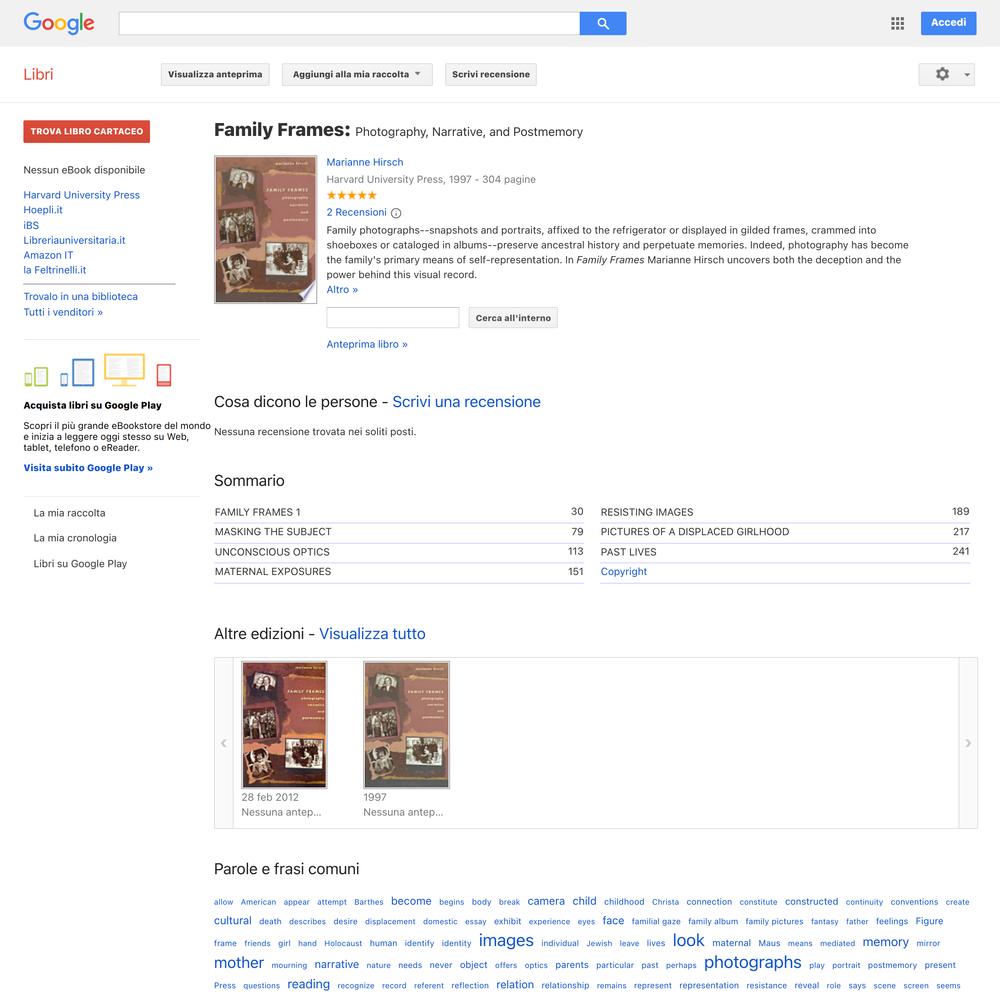Image resolution: width=1000 pixels, height=1000 pixels.
Task: Advance editions carousel with right arrow
Action: [967, 743]
